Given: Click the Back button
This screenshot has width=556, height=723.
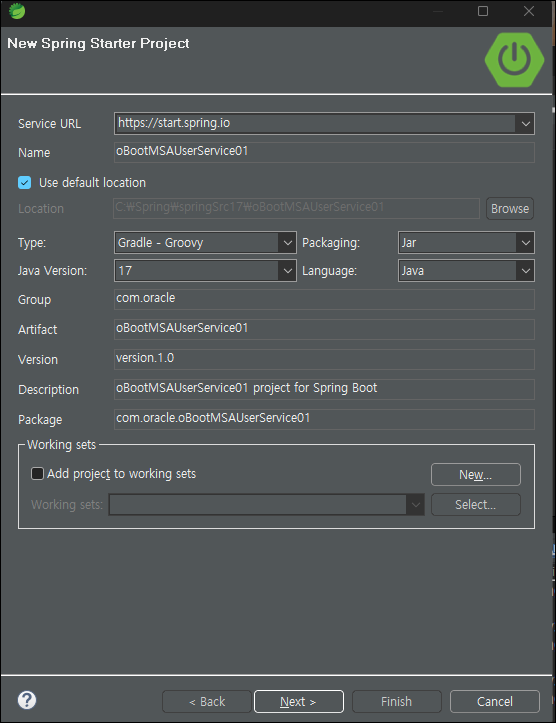Looking at the screenshot, I should coord(207,701).
